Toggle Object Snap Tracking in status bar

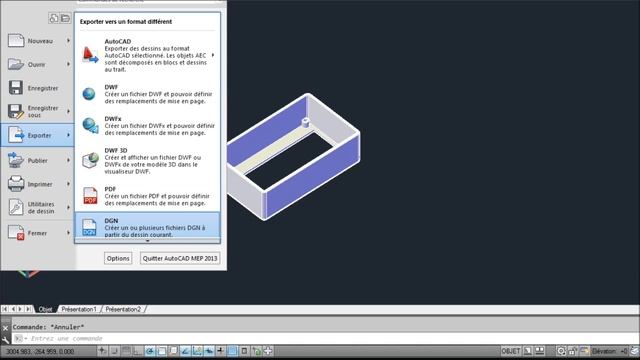[185, 351]
